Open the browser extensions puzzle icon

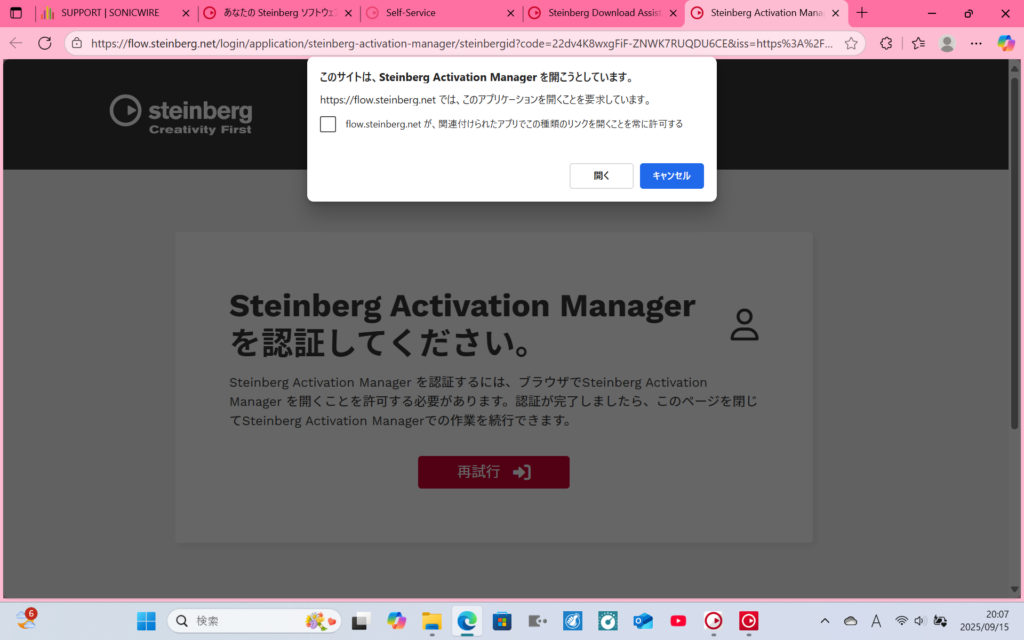click(x=886, y=43)
